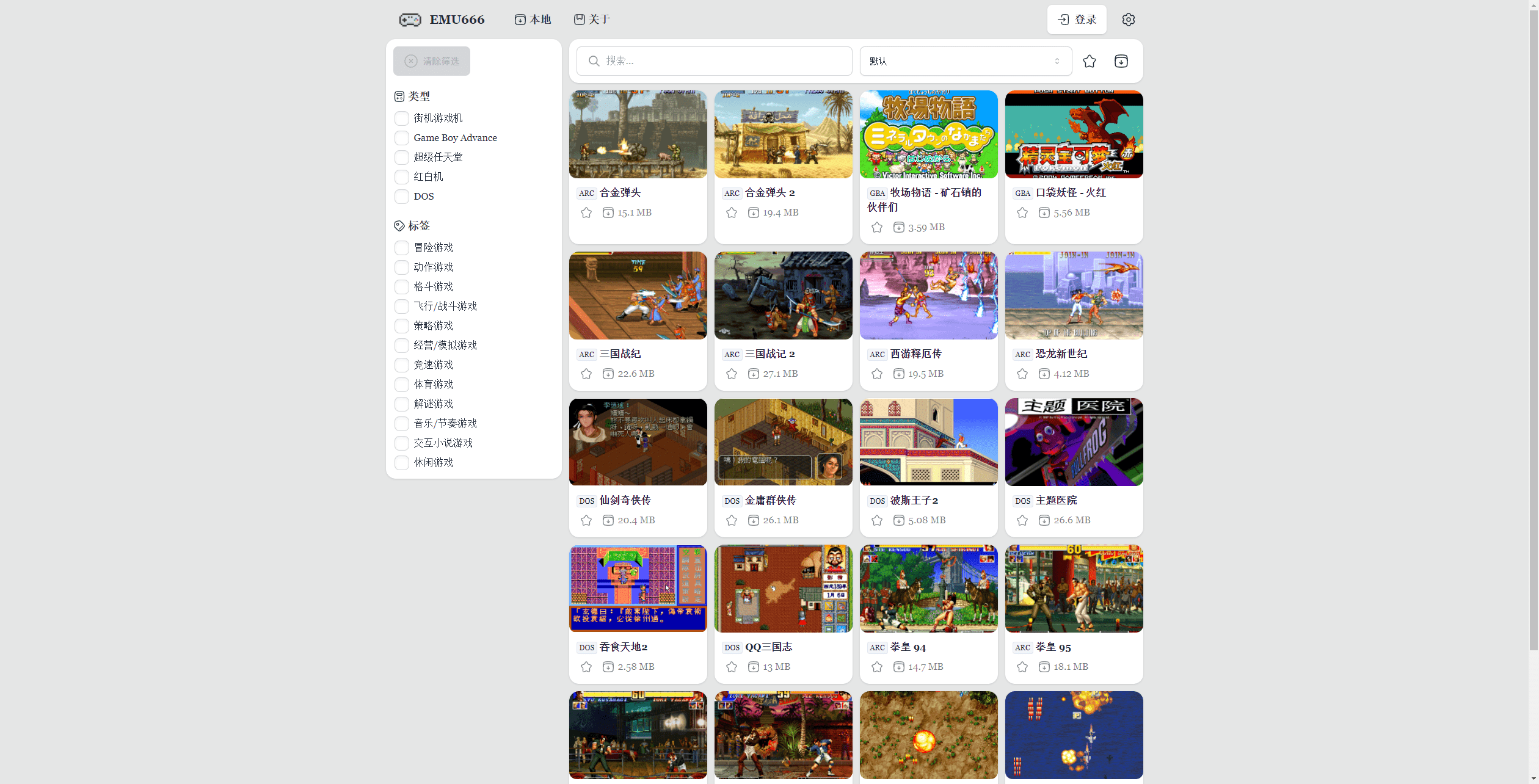The height and width of the screenshot is (784, 1539).
Task: Click the 登录 login button
Action: coord(1077,20)
